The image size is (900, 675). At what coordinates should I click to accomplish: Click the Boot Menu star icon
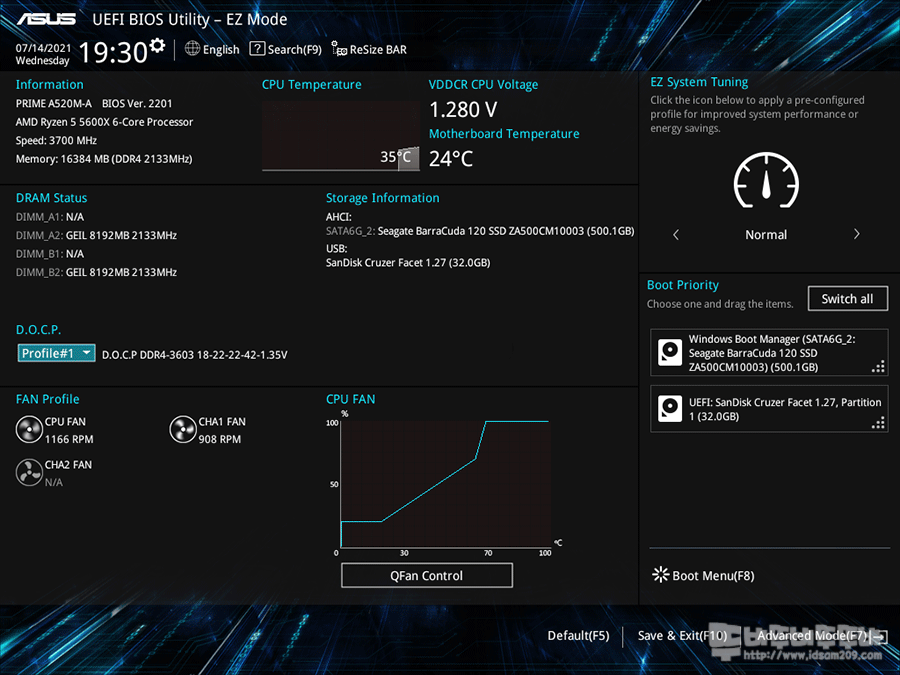point(661,575)
